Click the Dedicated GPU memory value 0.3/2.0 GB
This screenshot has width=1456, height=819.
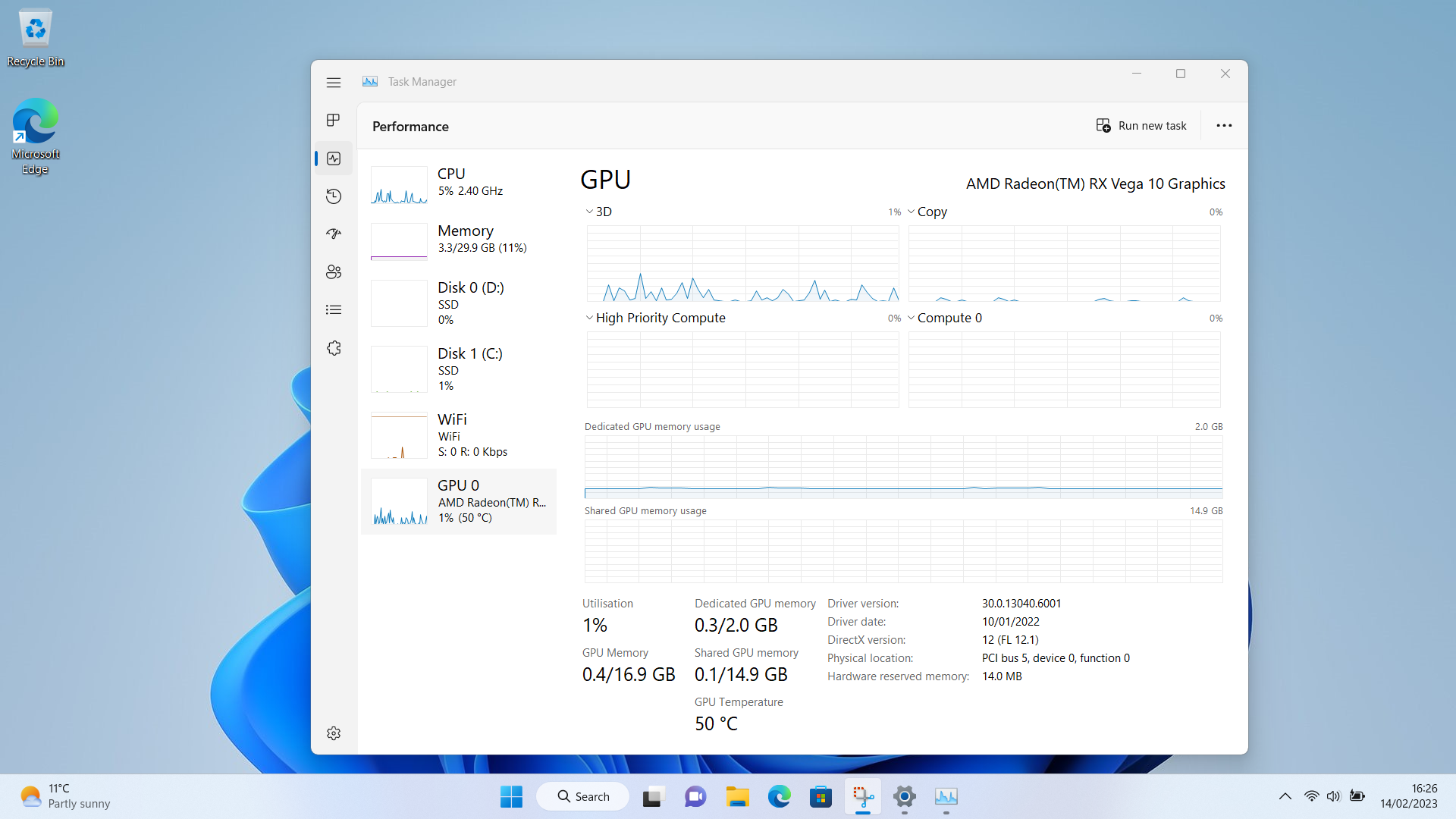pyautogui.click(x=736, y=626)
